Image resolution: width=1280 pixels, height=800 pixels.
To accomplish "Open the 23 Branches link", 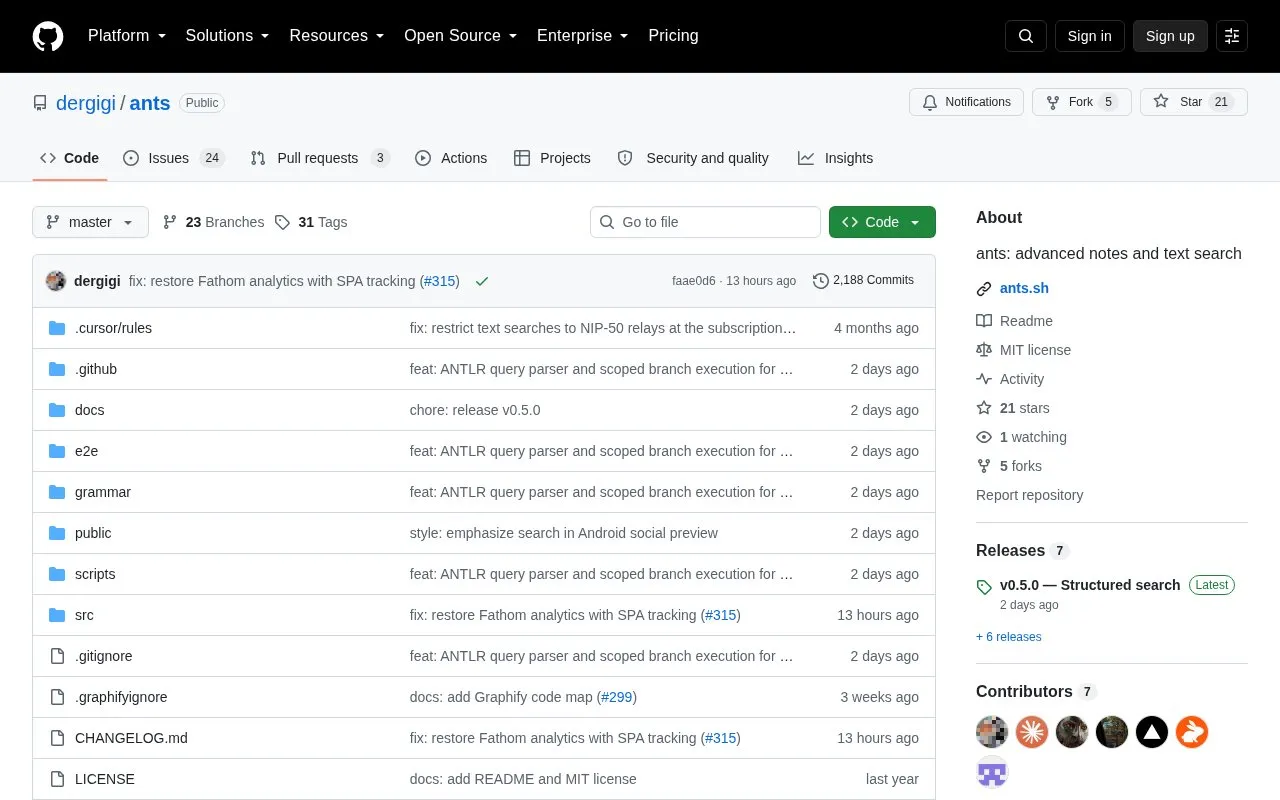I will click(x=213, y=222).
